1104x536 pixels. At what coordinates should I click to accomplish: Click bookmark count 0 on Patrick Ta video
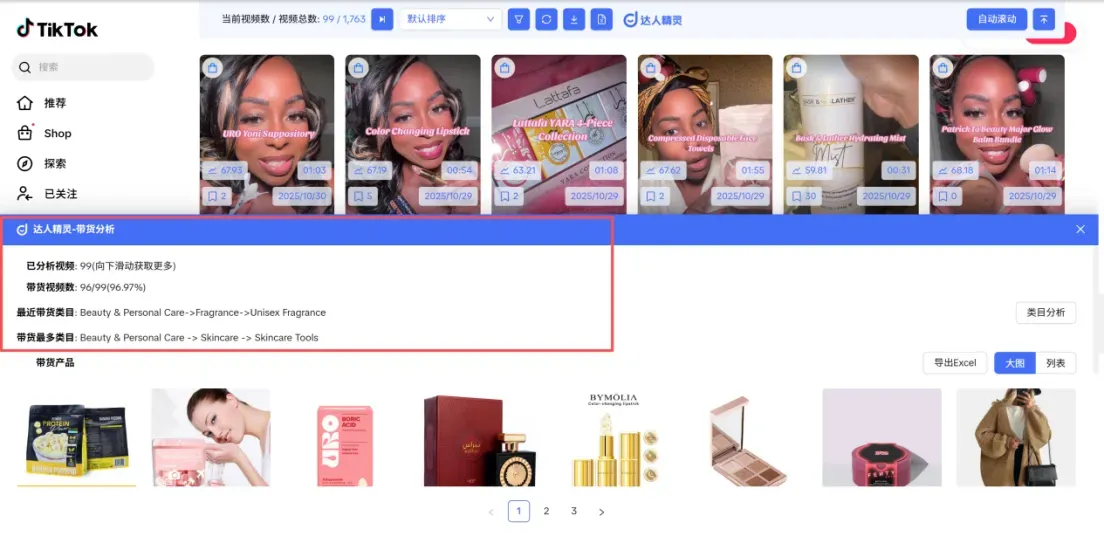coord(948,196)
